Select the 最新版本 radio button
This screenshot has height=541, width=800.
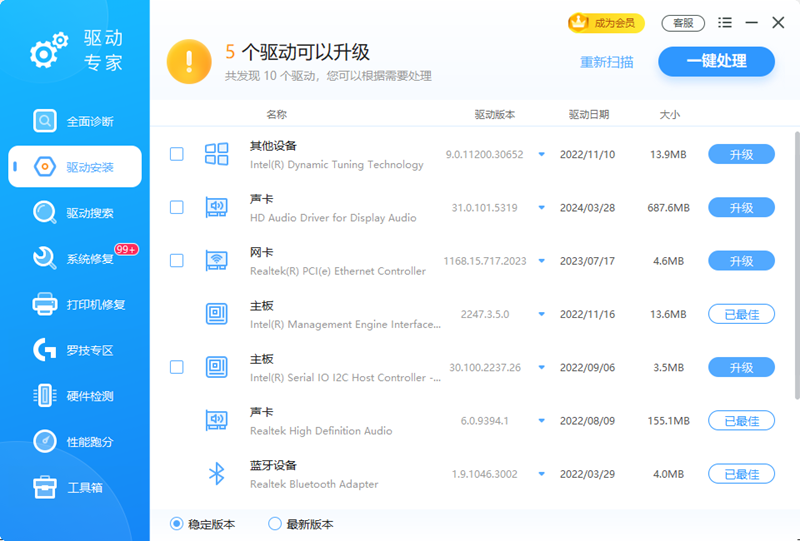(274, 524)
